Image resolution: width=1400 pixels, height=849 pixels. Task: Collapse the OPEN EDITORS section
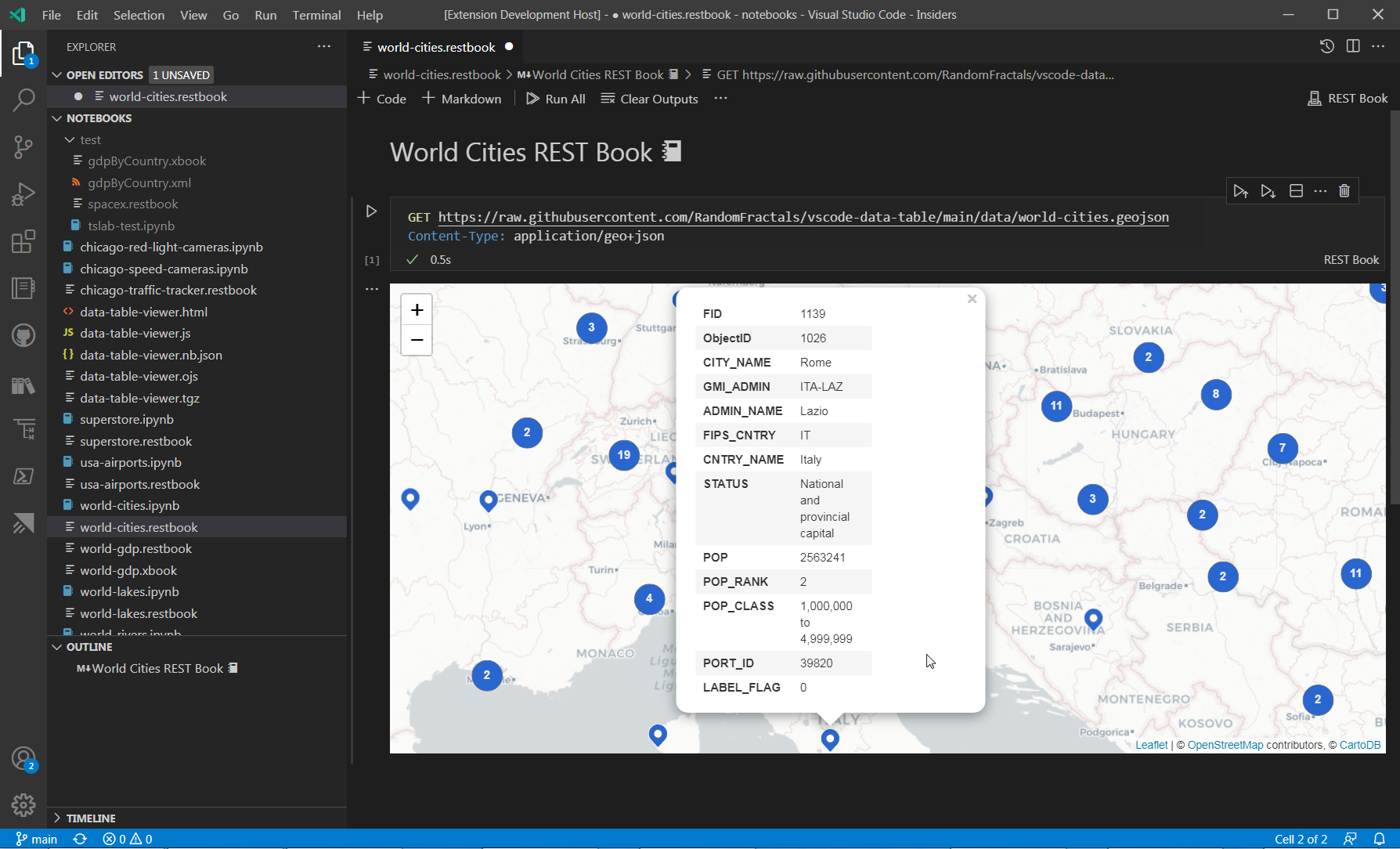point(56,74)
